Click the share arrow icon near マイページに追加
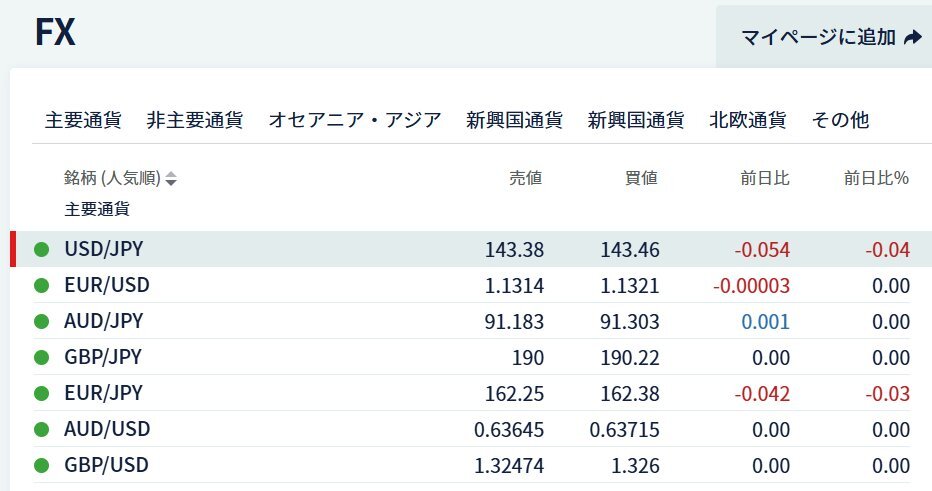 [912, 38]
